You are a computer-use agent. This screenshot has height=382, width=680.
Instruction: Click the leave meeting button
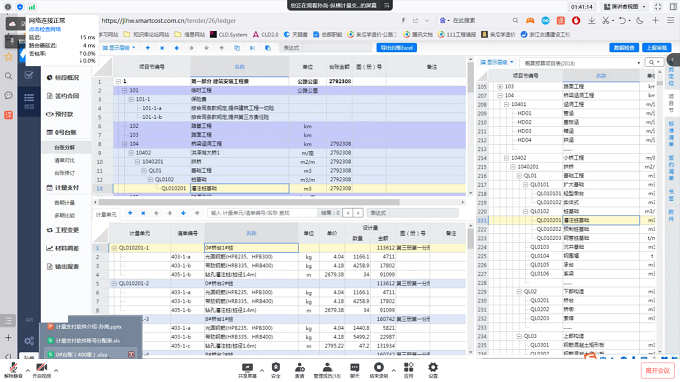click(657, 370)
